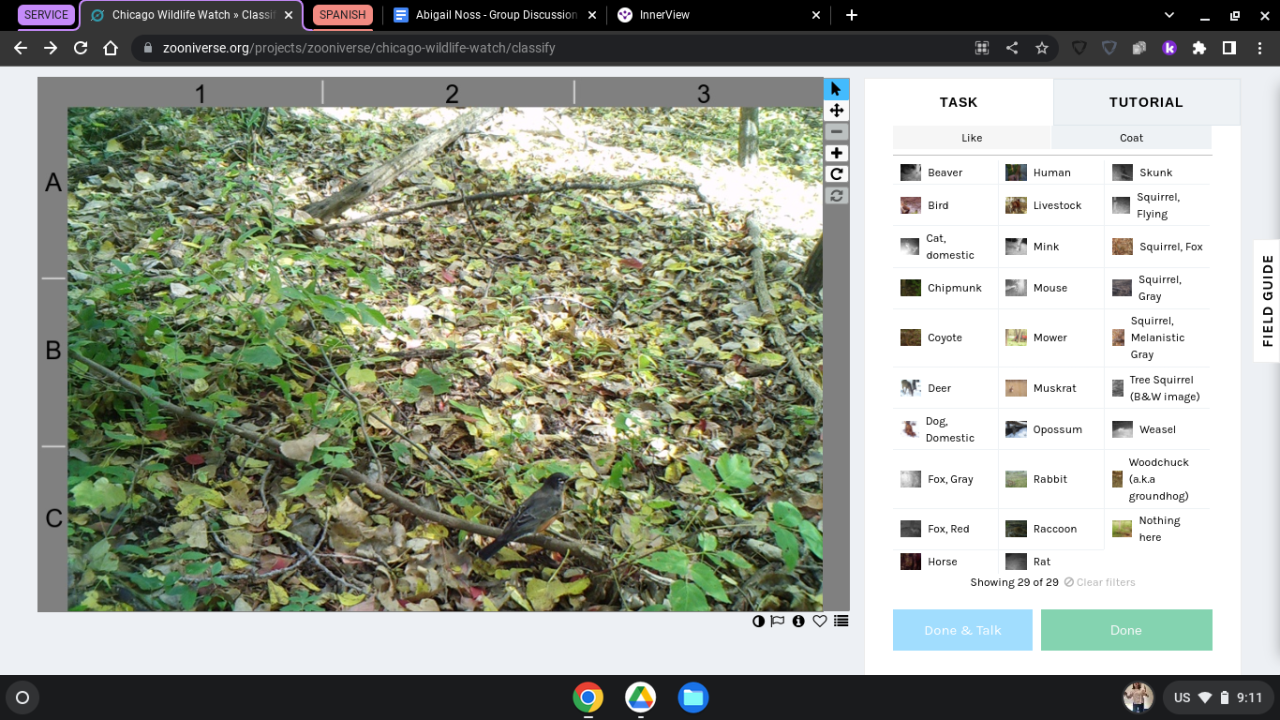Add subject to favorites with heart
The height and width of the screenshot is (720, 1280).
point(820,621)
